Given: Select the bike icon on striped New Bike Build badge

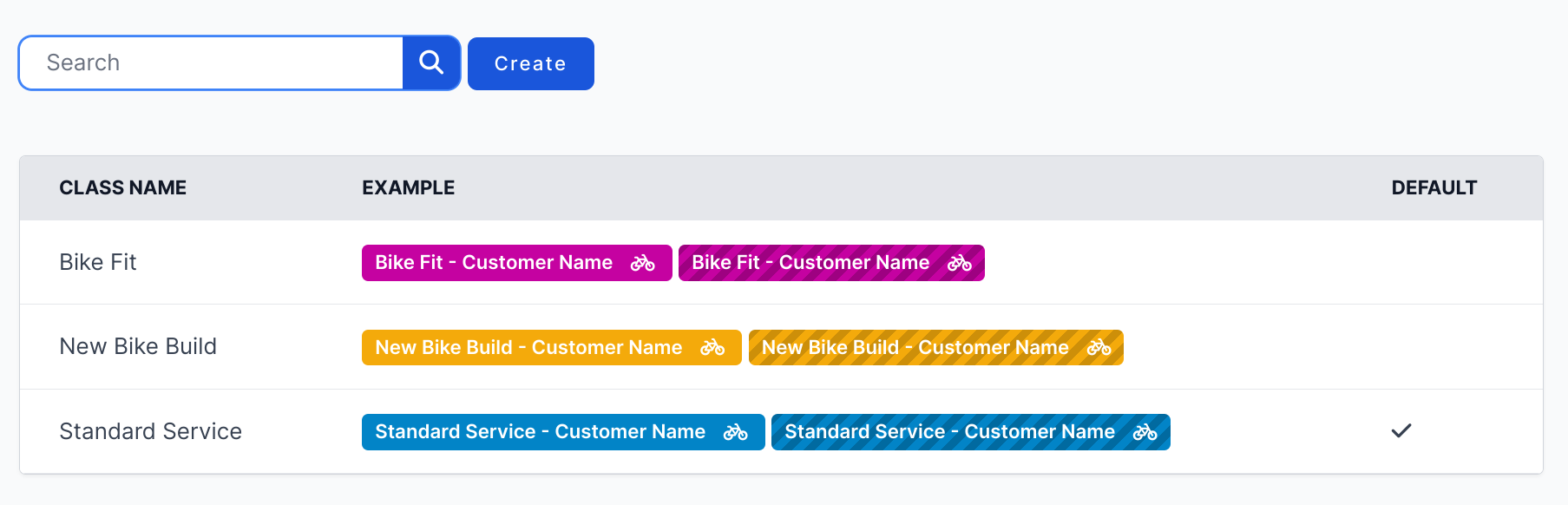Looking at the screenshot, I should click(x=1099, y=347).
